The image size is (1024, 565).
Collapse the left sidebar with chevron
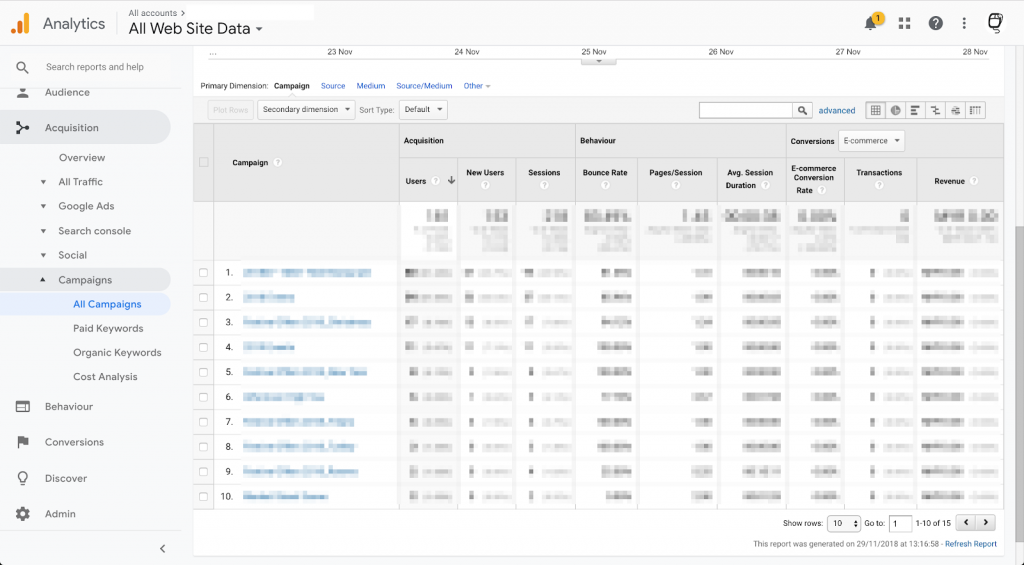point(163,549)
